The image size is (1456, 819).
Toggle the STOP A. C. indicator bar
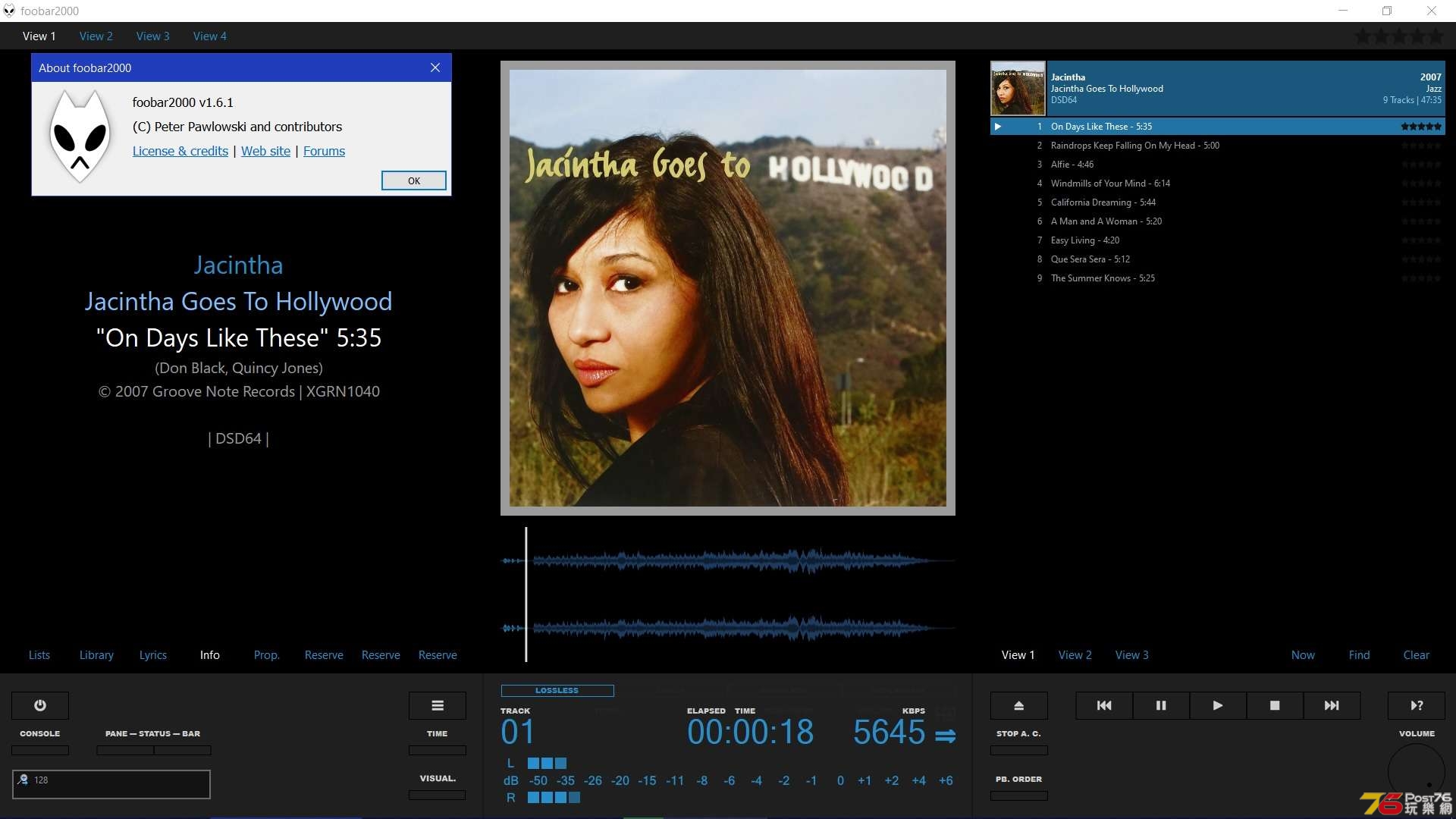1019,750
